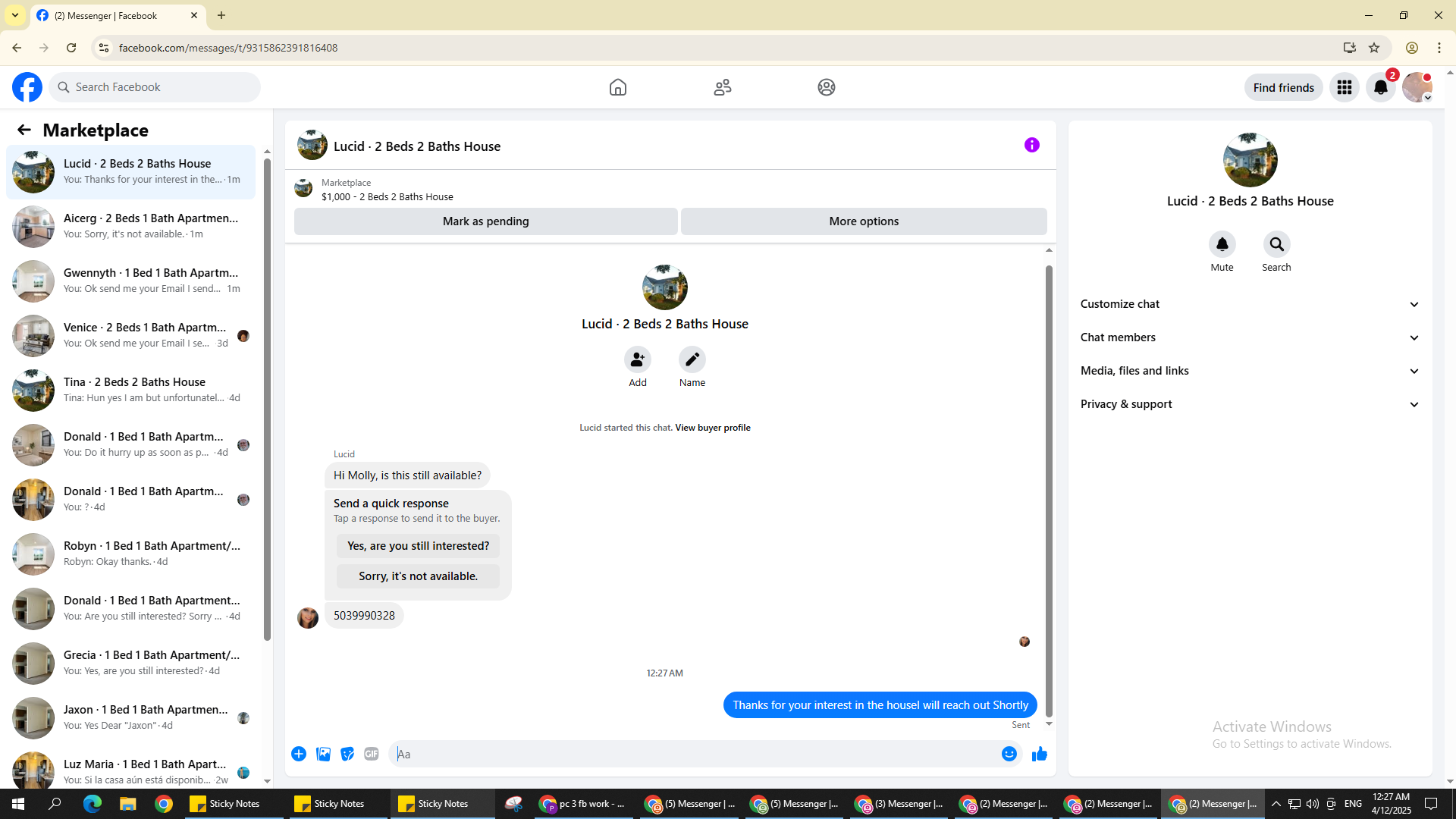Expand the Chat members section
The image size is (1456, 819).
(1250, 337)
